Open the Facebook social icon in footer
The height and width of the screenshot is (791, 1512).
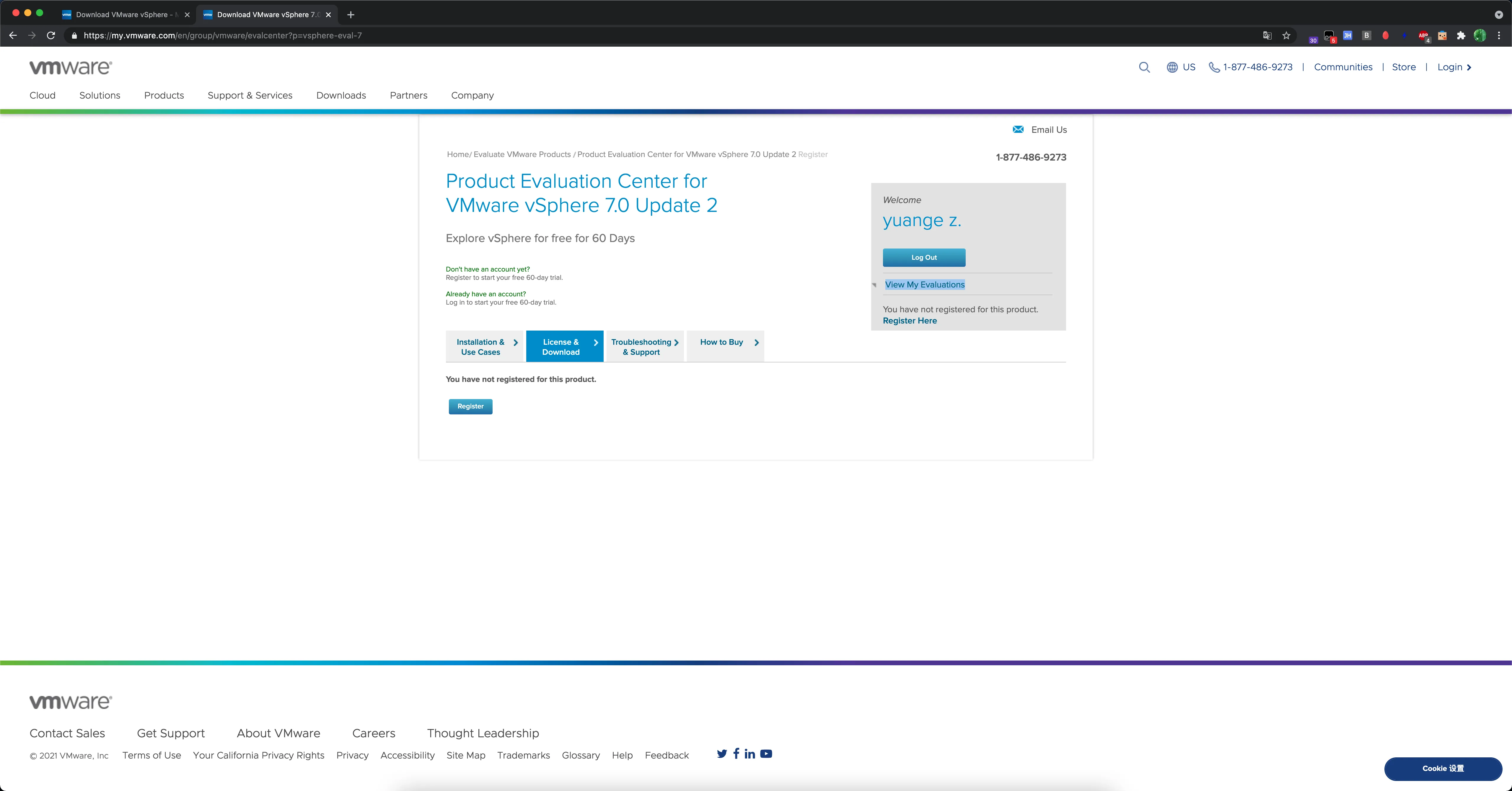(736, 754)
